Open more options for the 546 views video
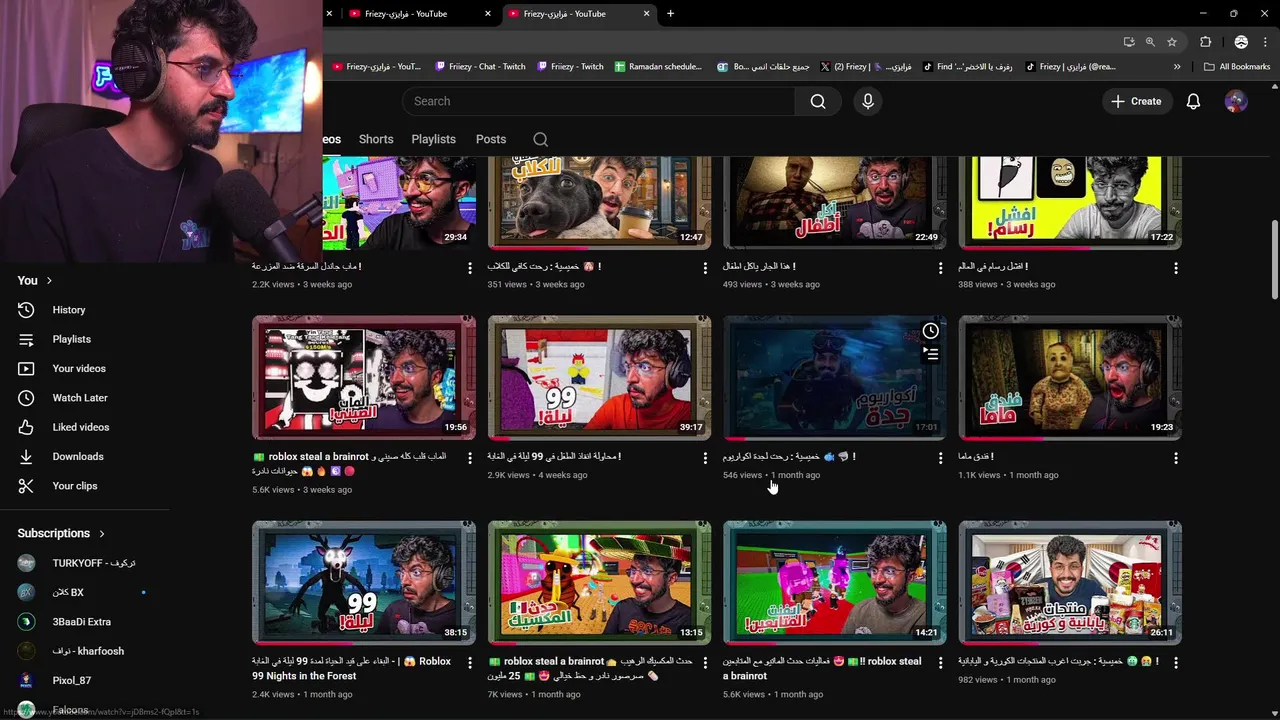Image resolution: width=1280 pixels, height=720 pixels. pos(940,458)
